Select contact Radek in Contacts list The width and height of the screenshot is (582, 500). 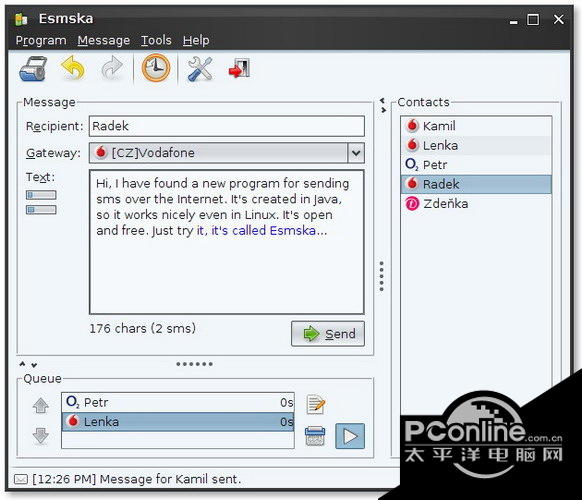476,184
